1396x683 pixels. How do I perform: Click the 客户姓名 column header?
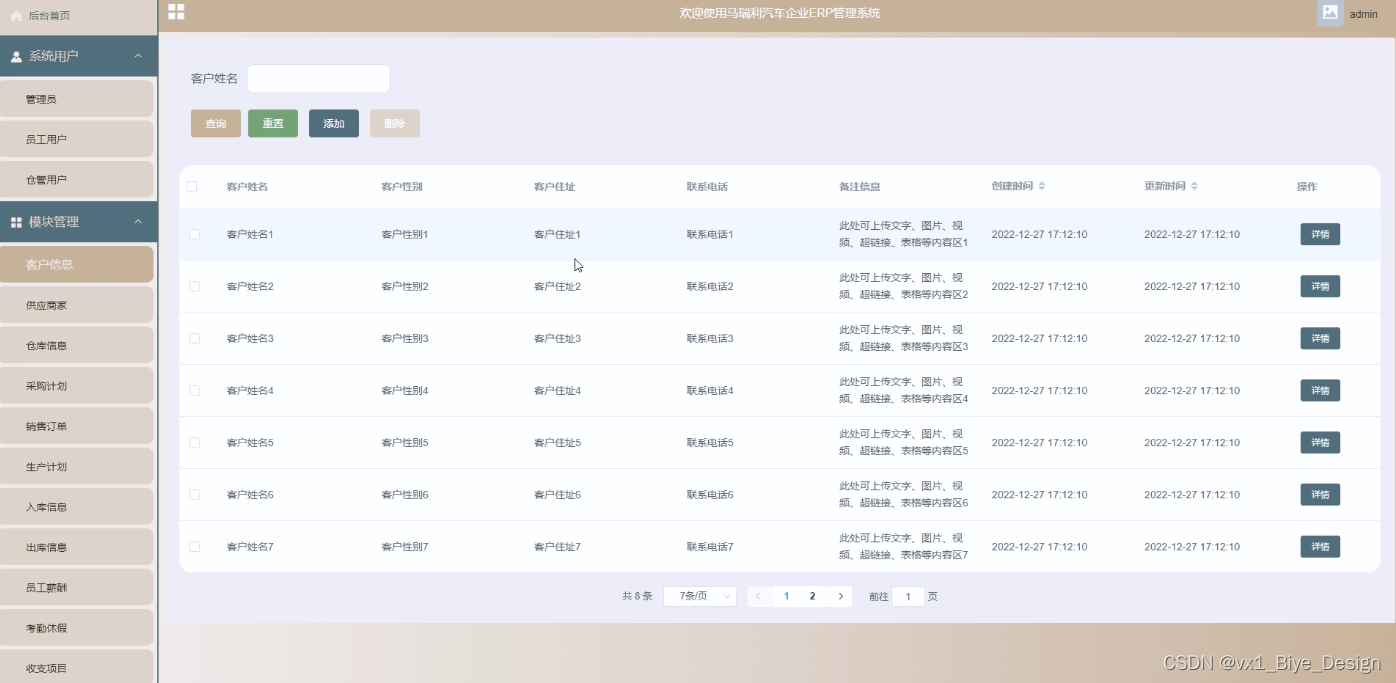(247, 187)
